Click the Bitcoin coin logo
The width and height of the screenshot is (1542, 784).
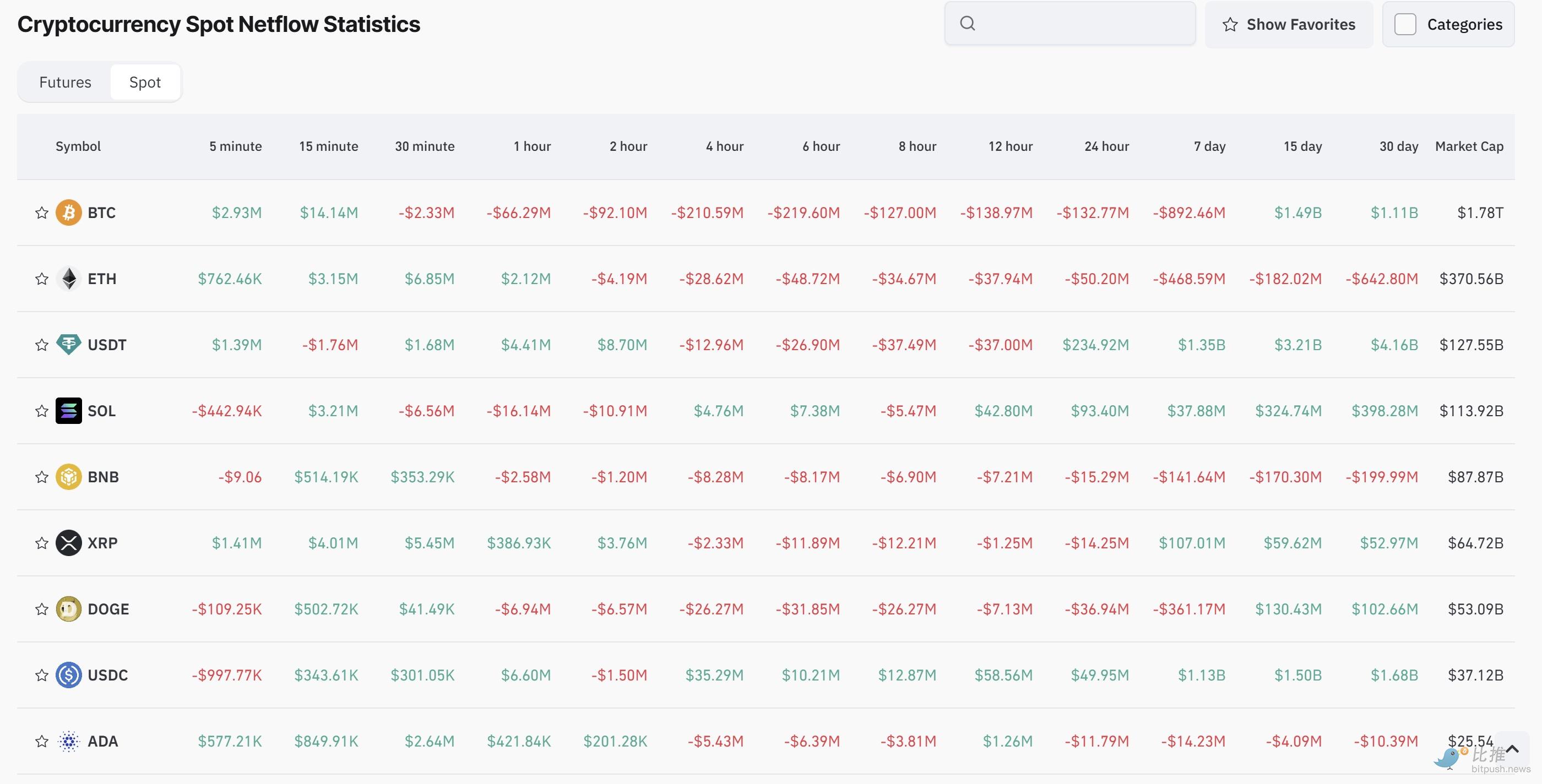point(69,213)
